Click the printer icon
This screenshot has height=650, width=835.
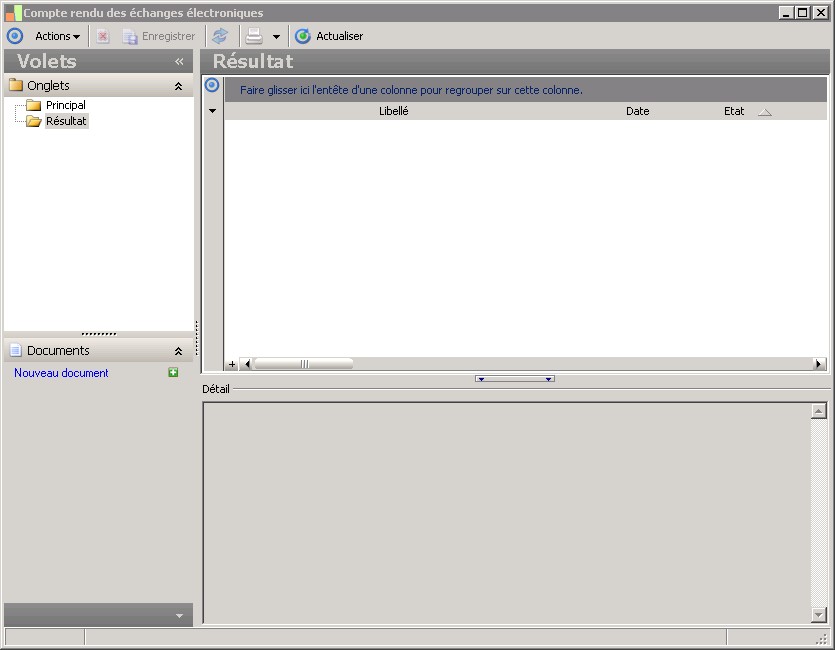254,36
